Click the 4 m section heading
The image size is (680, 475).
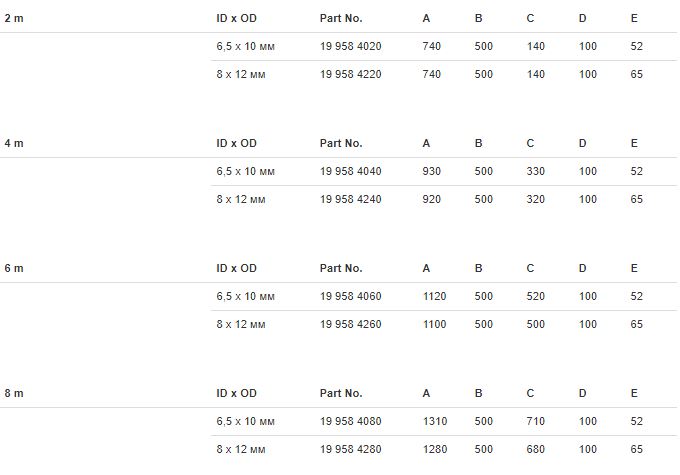click(x=14, y=144)
